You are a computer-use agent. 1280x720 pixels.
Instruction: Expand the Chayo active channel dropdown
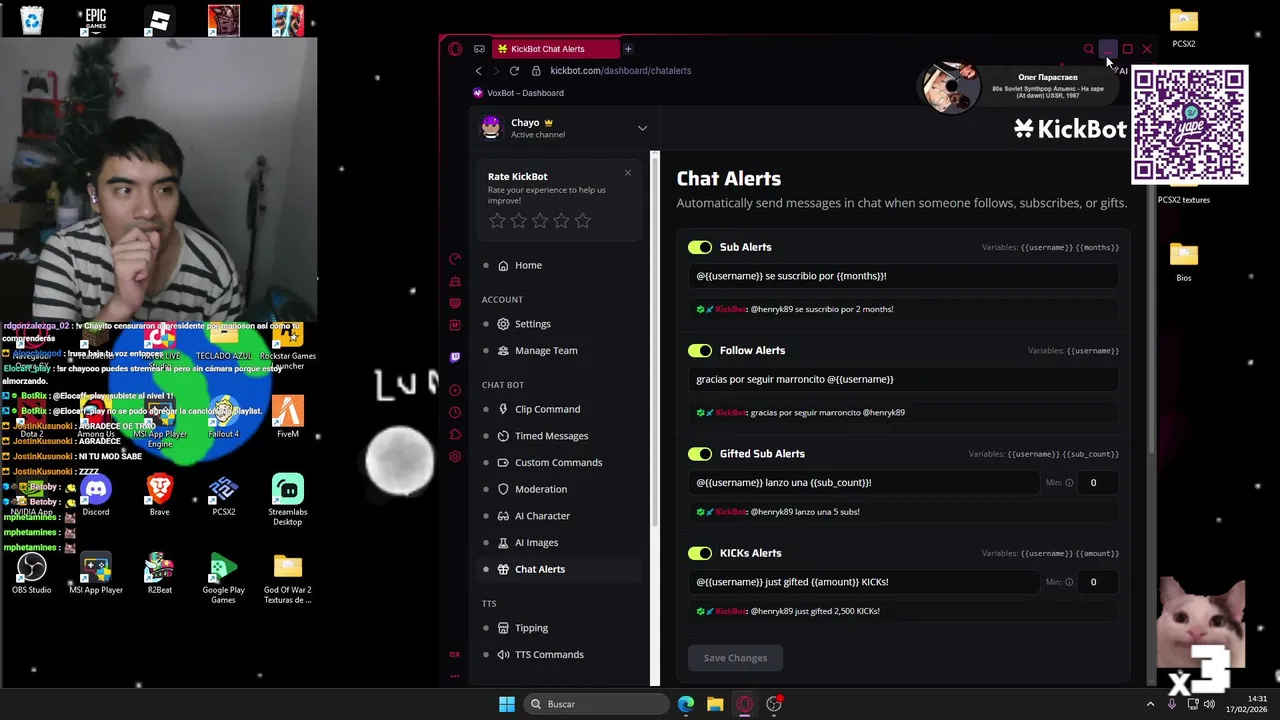642,128
